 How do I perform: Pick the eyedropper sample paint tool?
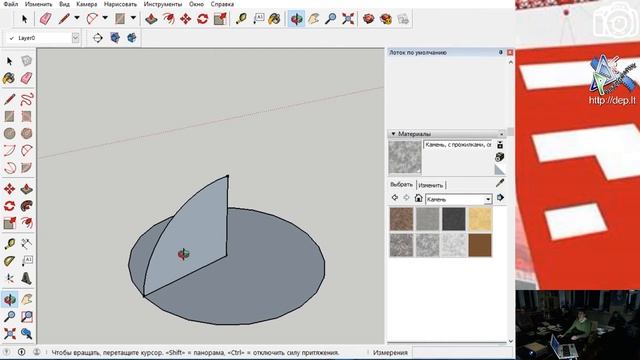click(500, 183)
